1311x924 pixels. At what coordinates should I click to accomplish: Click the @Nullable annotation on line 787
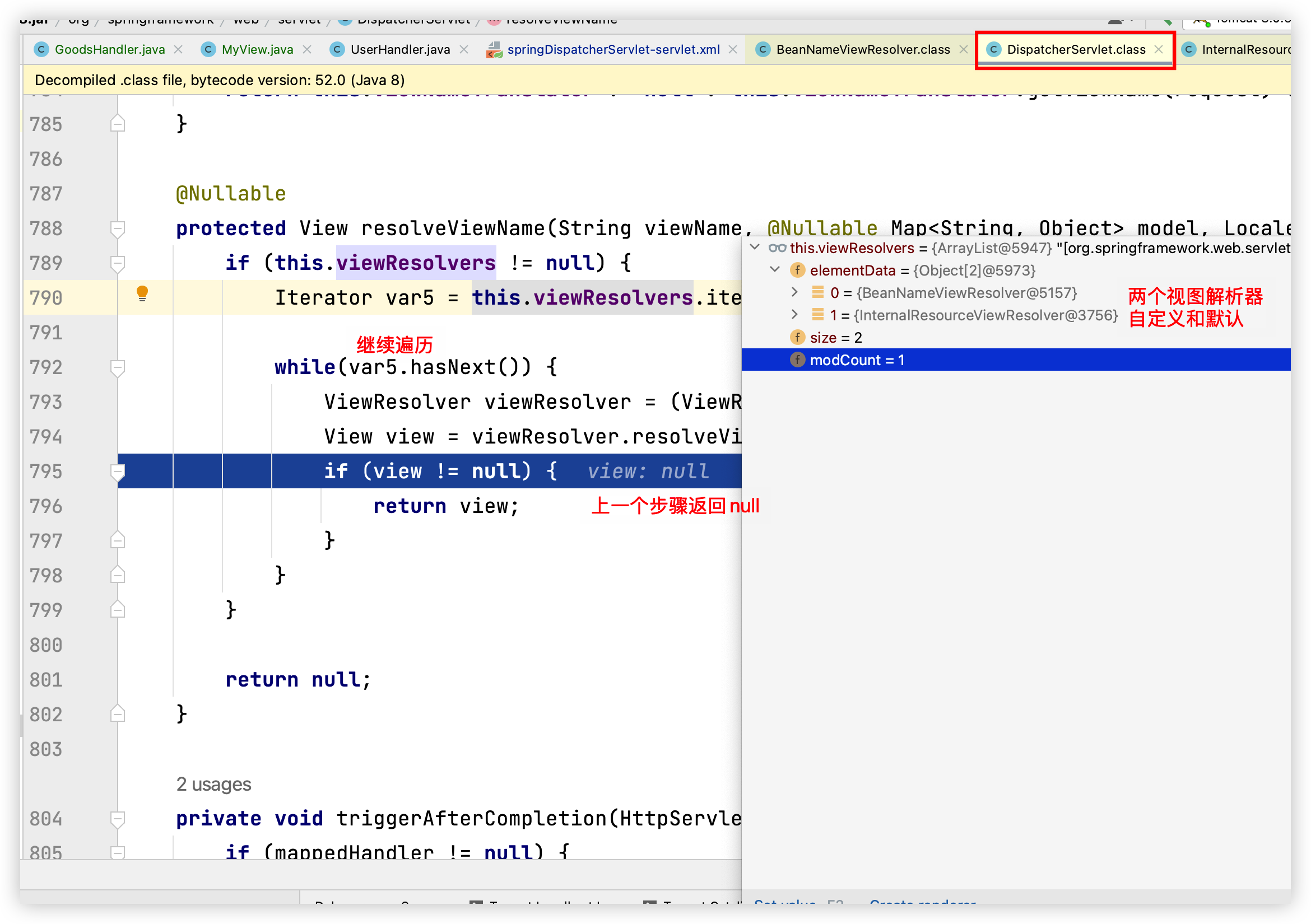[x=231, y=194]
